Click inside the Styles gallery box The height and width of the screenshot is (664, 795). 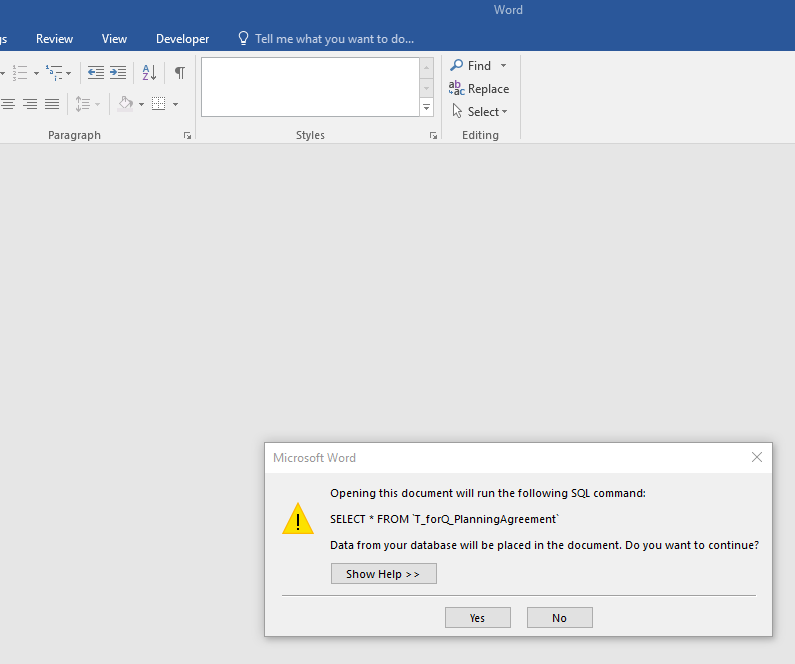(310, 87)
